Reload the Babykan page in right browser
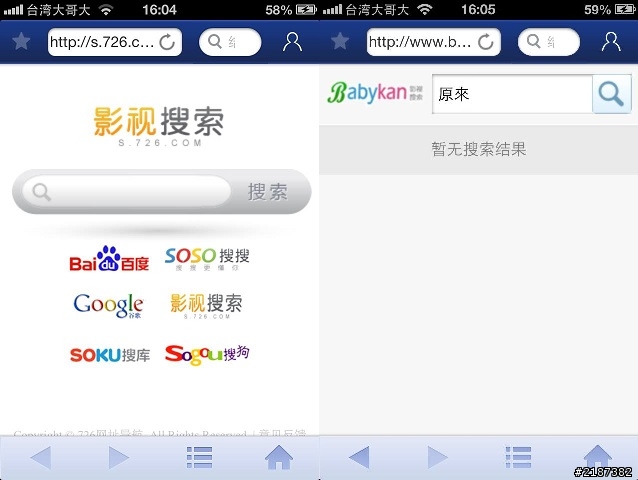 coord(486,42)
